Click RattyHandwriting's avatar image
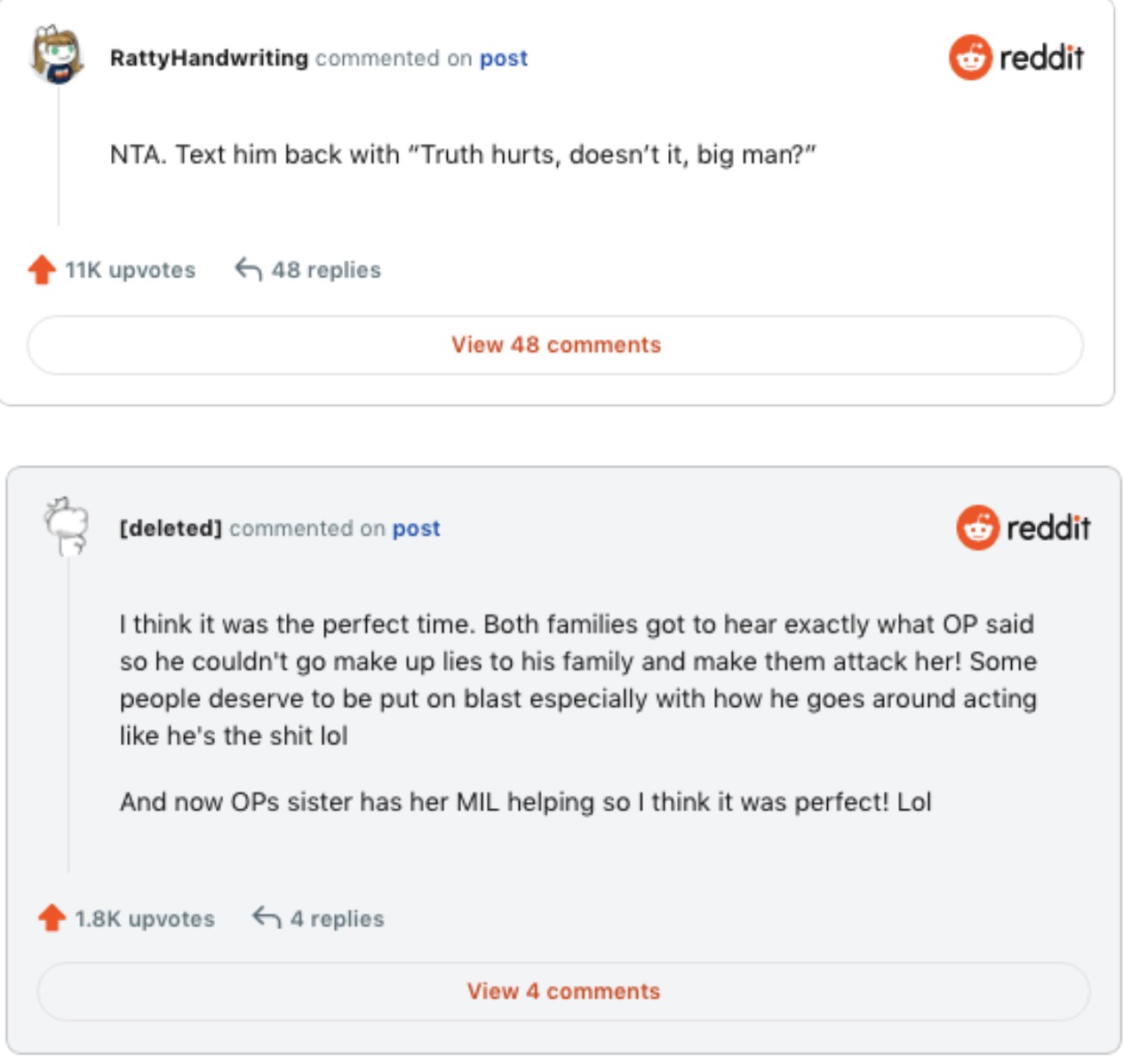Image resolution: width=1123 pixels, height=1064 pixels. (58, 55)
